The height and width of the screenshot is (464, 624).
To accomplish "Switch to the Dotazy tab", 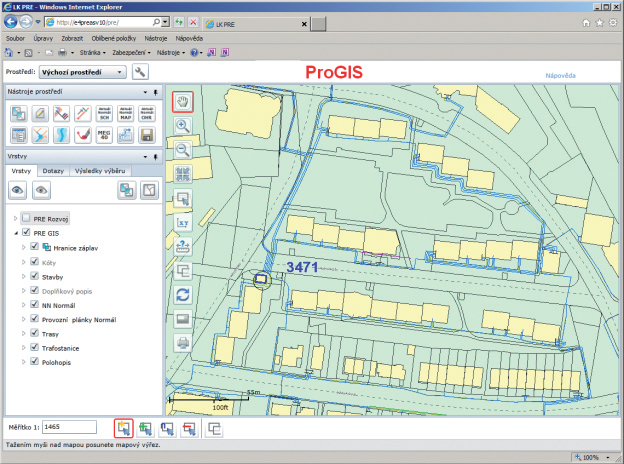I will (53, 171).
